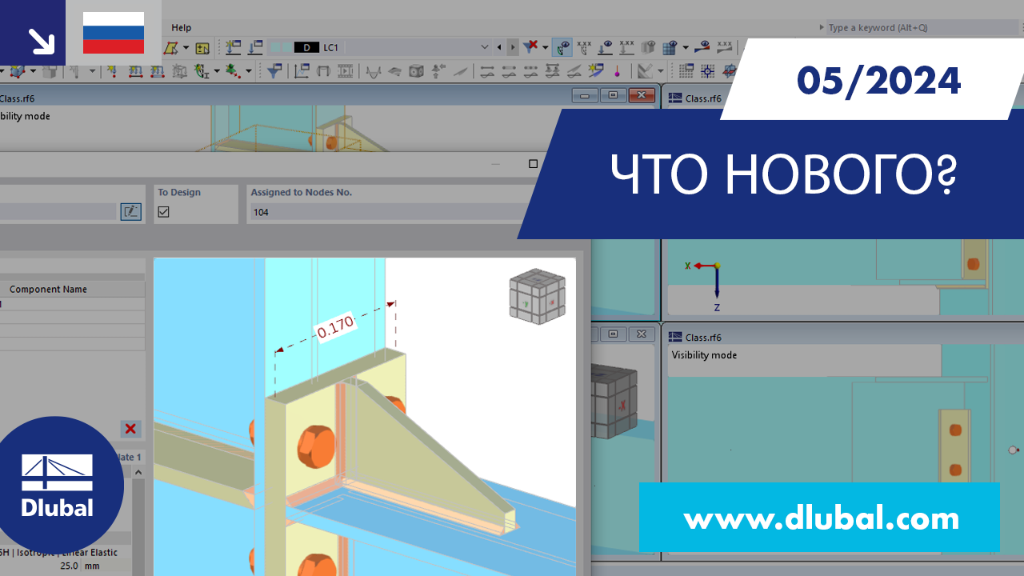The image size is (1024, 576).
Task: Click the navigation view cube in preview
Action: (x=537, y=296)
